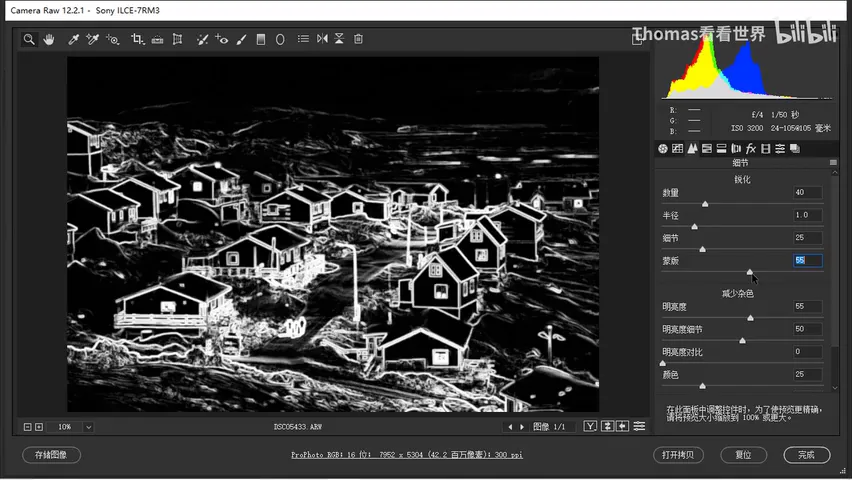The height and width of the screenshot is (480, 852).
Task: Select the Transform tool
Action: pyautogui.click(x=177, y=39)
